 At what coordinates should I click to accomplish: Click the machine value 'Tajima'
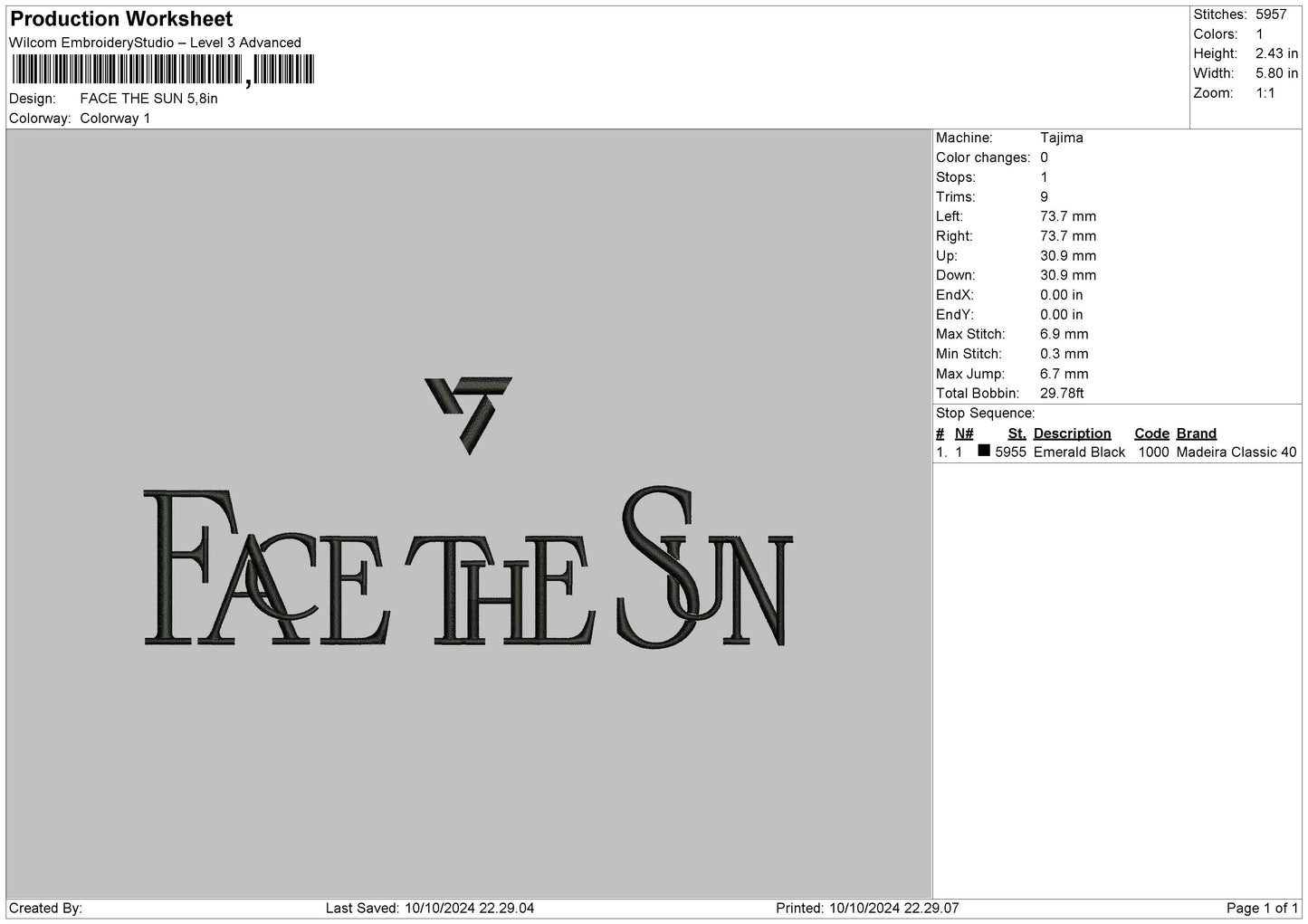pos(1062,138)
